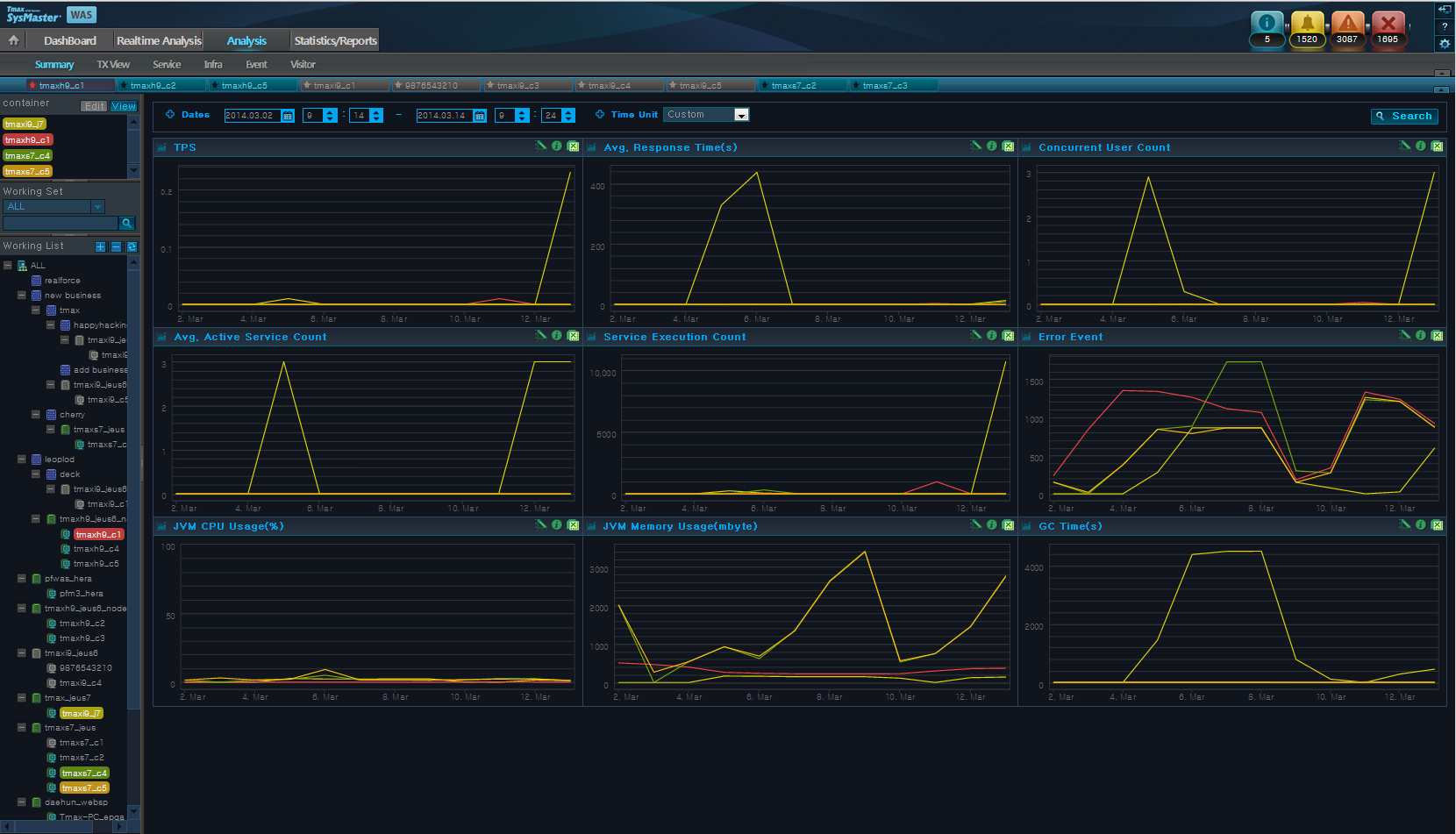
Task: Collapse the cherry tree node
Action: pos(35,414)
